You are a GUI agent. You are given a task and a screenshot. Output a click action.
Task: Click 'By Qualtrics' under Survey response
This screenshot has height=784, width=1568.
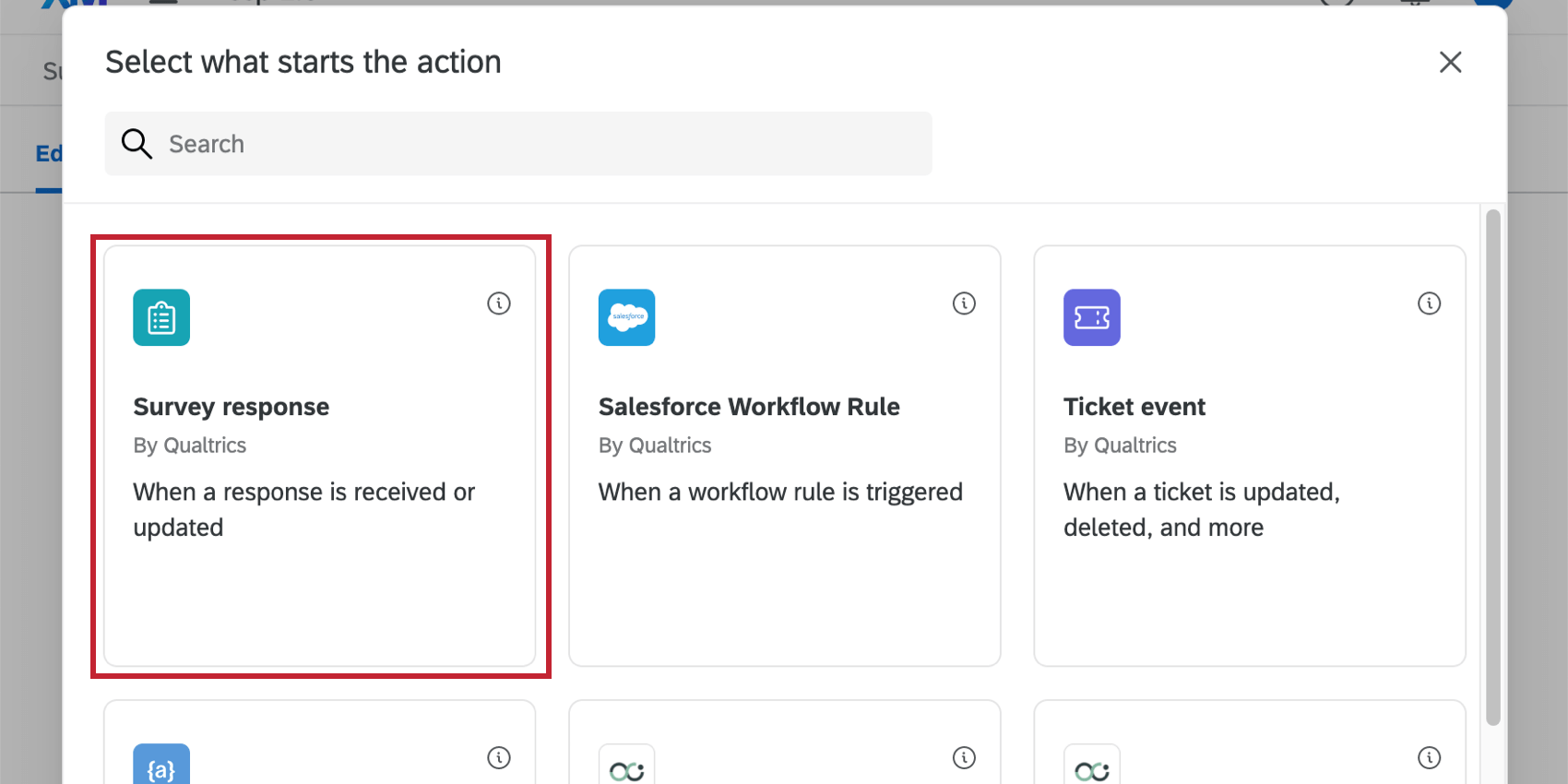point(190,445)
